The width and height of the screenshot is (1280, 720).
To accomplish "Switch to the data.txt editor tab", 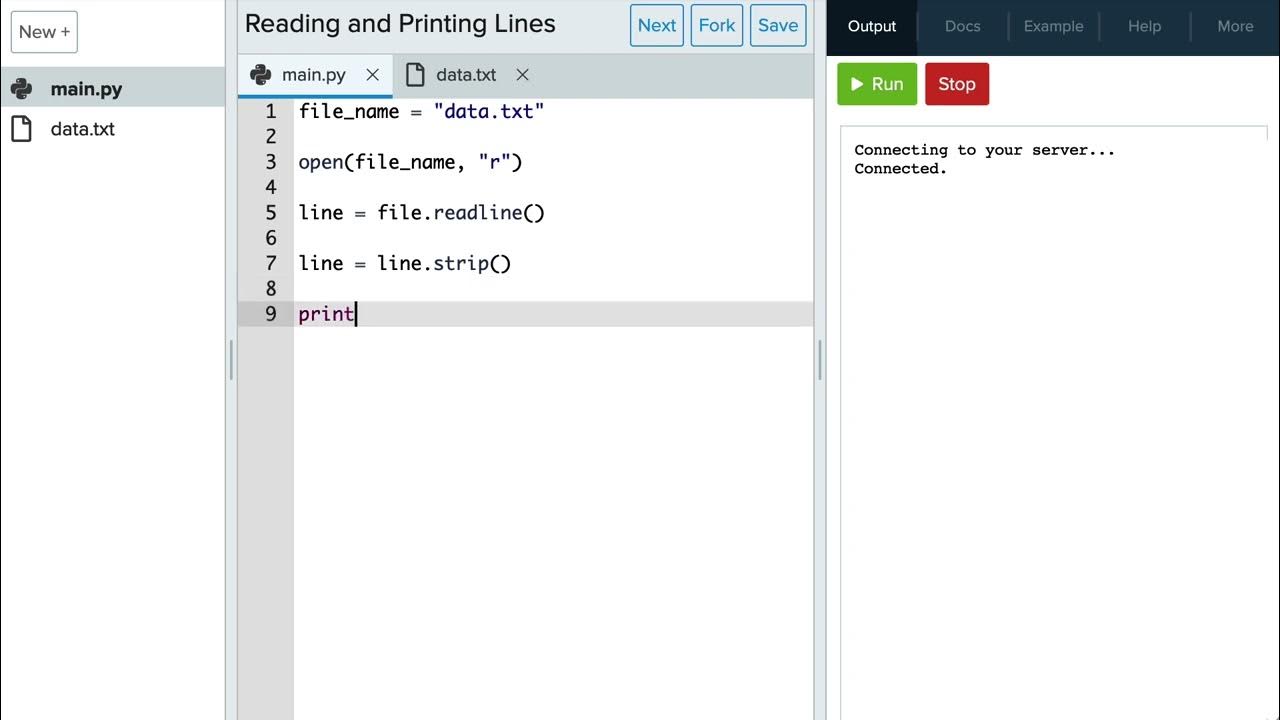I will (x=466, y=75).
